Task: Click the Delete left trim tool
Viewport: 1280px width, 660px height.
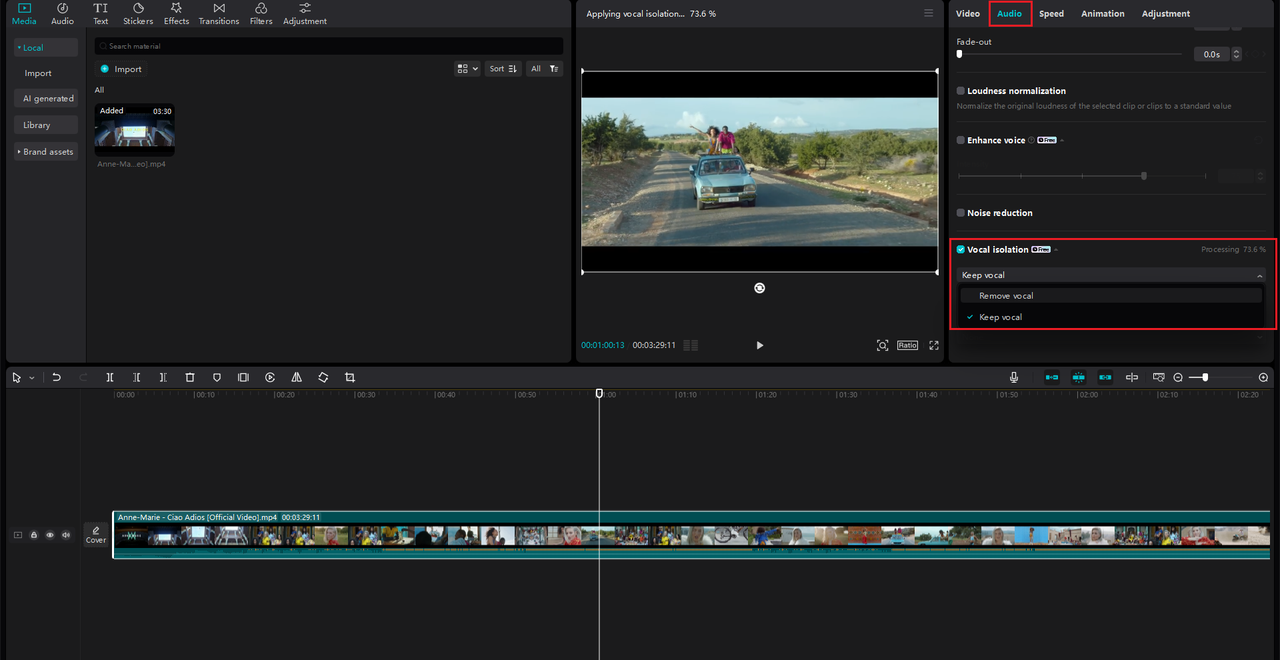Action: pyautogui.click(x=136, y=377)
